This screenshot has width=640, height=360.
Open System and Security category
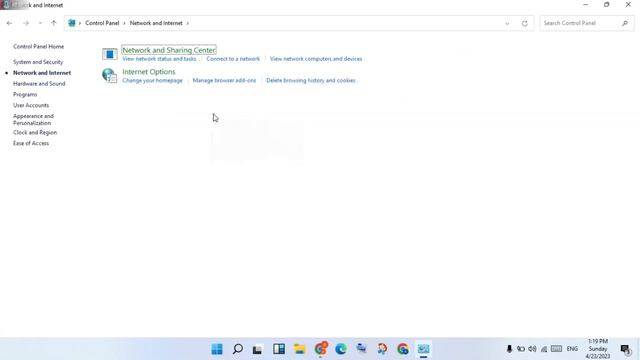[38, 62]
